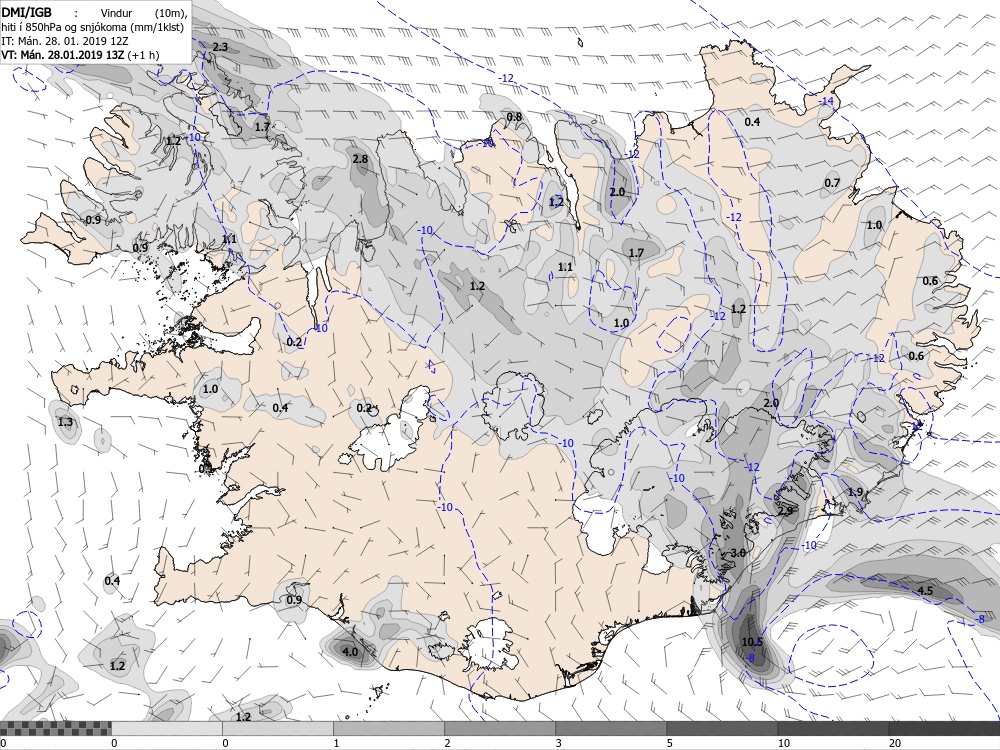Click the 4.5 snowfall value offshore
The height and width of the screenshot is (750, 1000).
pyautogui.click(x=925, y=591)
